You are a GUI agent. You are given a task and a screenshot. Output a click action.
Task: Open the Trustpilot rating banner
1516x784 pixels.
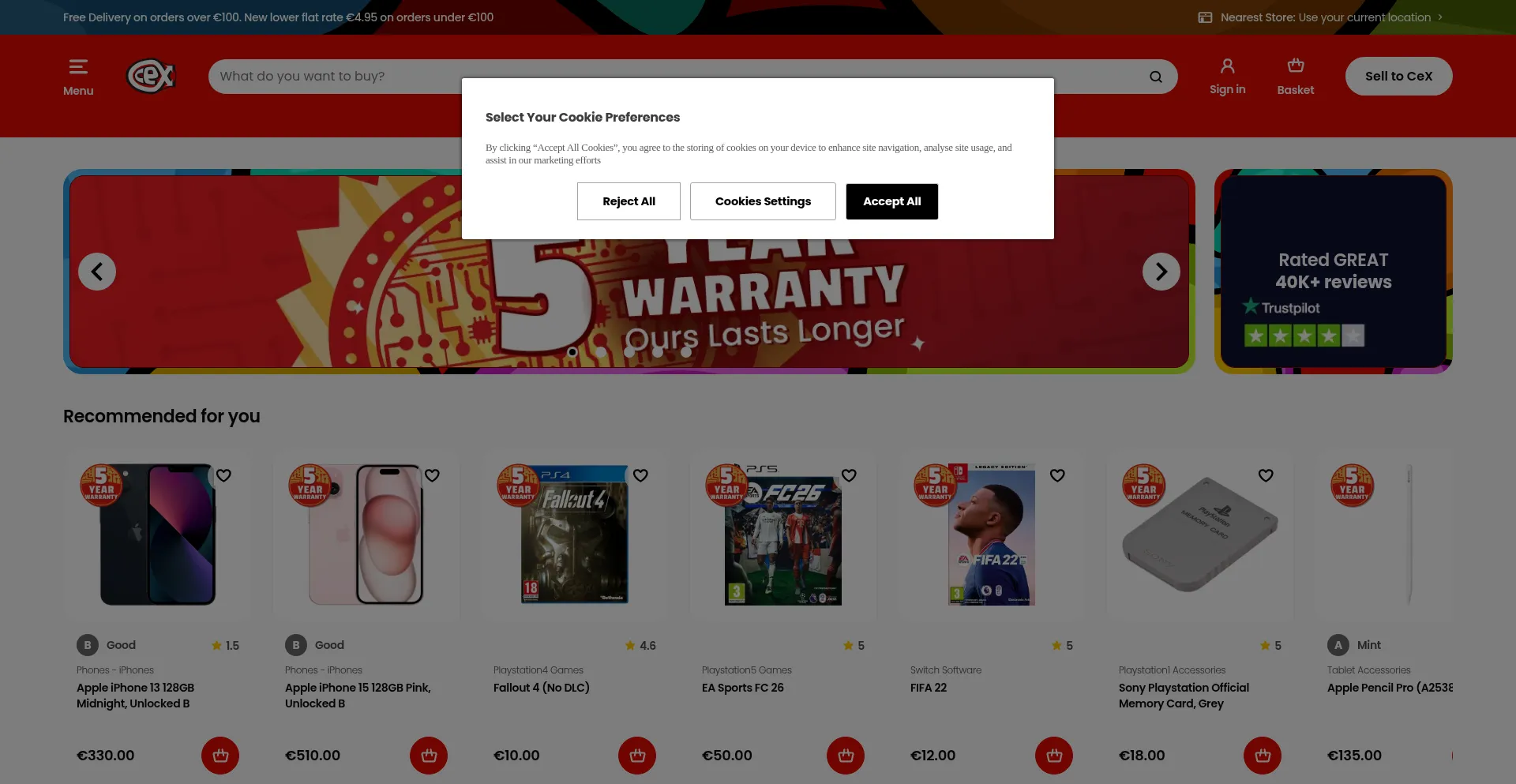click(x=1333, y=272)
